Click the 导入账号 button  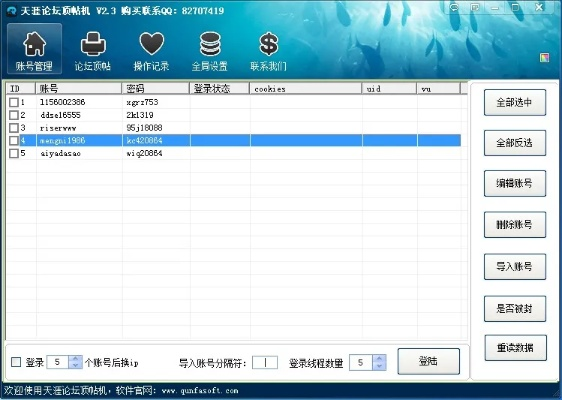[x=515, y=267]
